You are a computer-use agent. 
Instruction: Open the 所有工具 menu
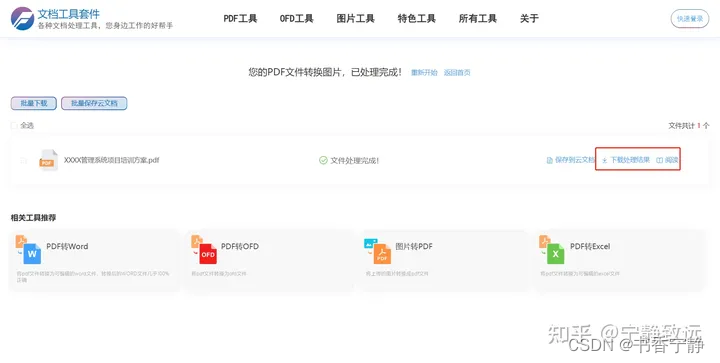(478, 19)
